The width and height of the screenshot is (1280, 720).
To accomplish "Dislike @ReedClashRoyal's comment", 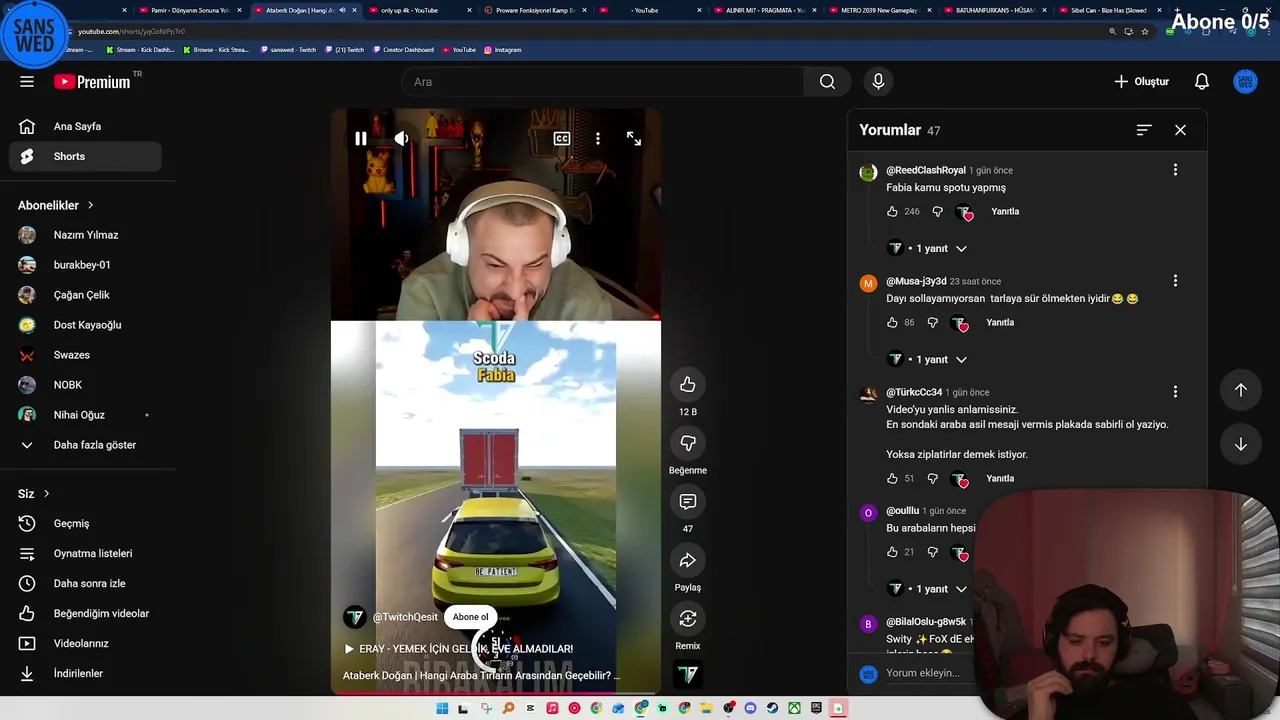I will 937,212.
